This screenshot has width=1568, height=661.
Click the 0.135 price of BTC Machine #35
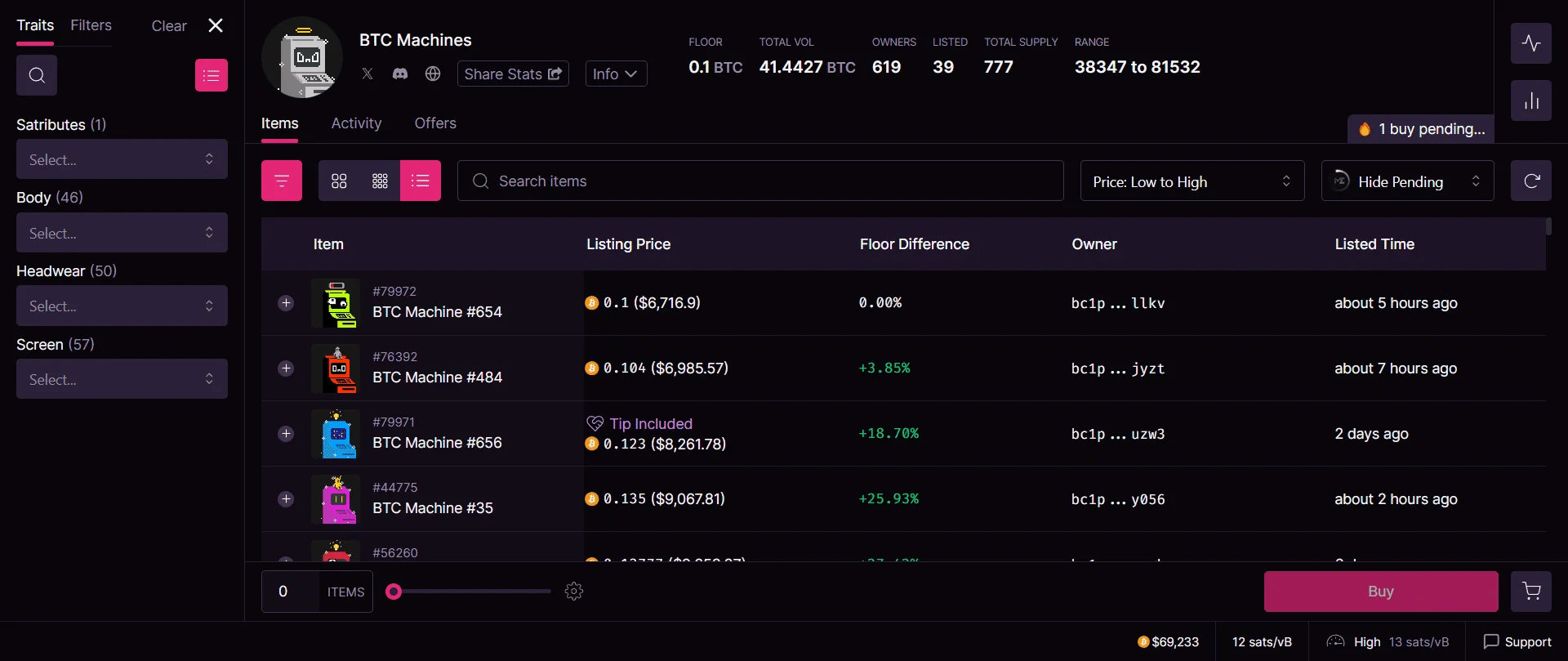click(x=655, y=499)
